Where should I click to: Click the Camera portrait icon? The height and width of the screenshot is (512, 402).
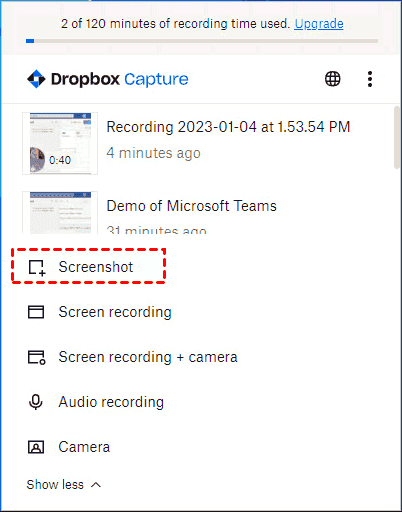pos(36,447)
